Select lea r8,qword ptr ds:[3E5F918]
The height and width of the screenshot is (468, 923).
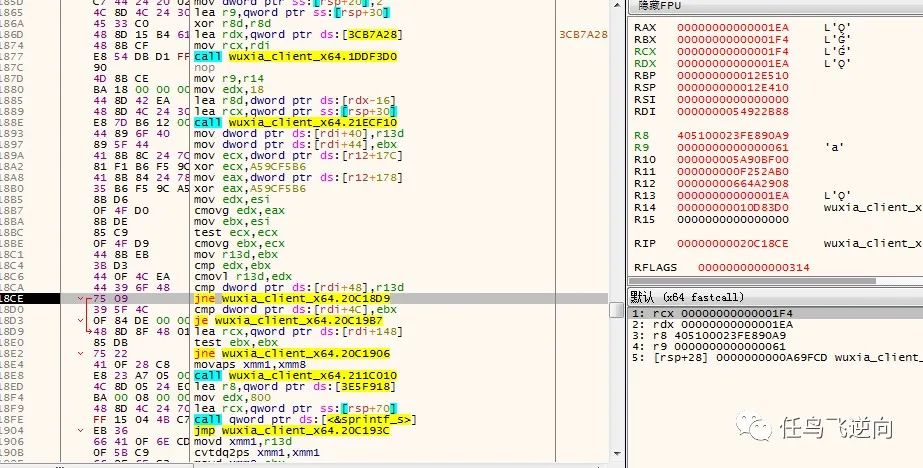point(295,386)
